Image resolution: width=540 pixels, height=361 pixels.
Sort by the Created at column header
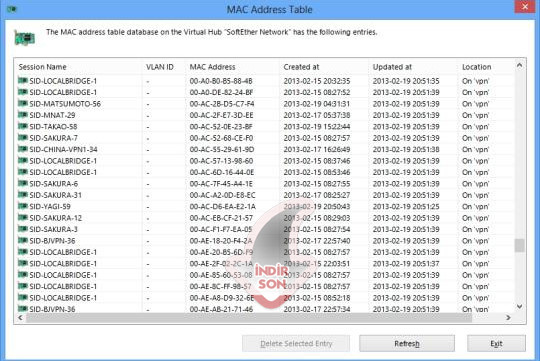(x=324, y=67)
